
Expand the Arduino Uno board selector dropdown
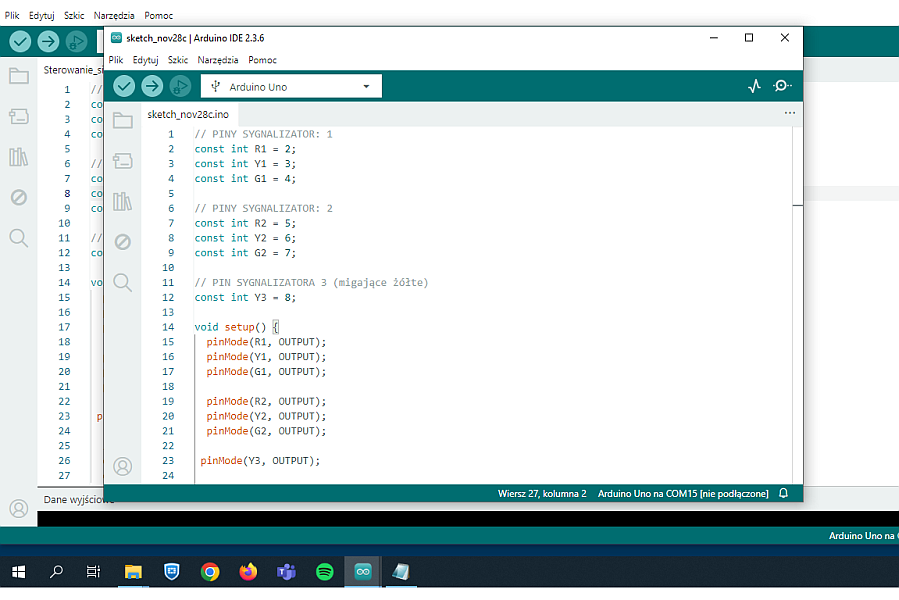290,87
